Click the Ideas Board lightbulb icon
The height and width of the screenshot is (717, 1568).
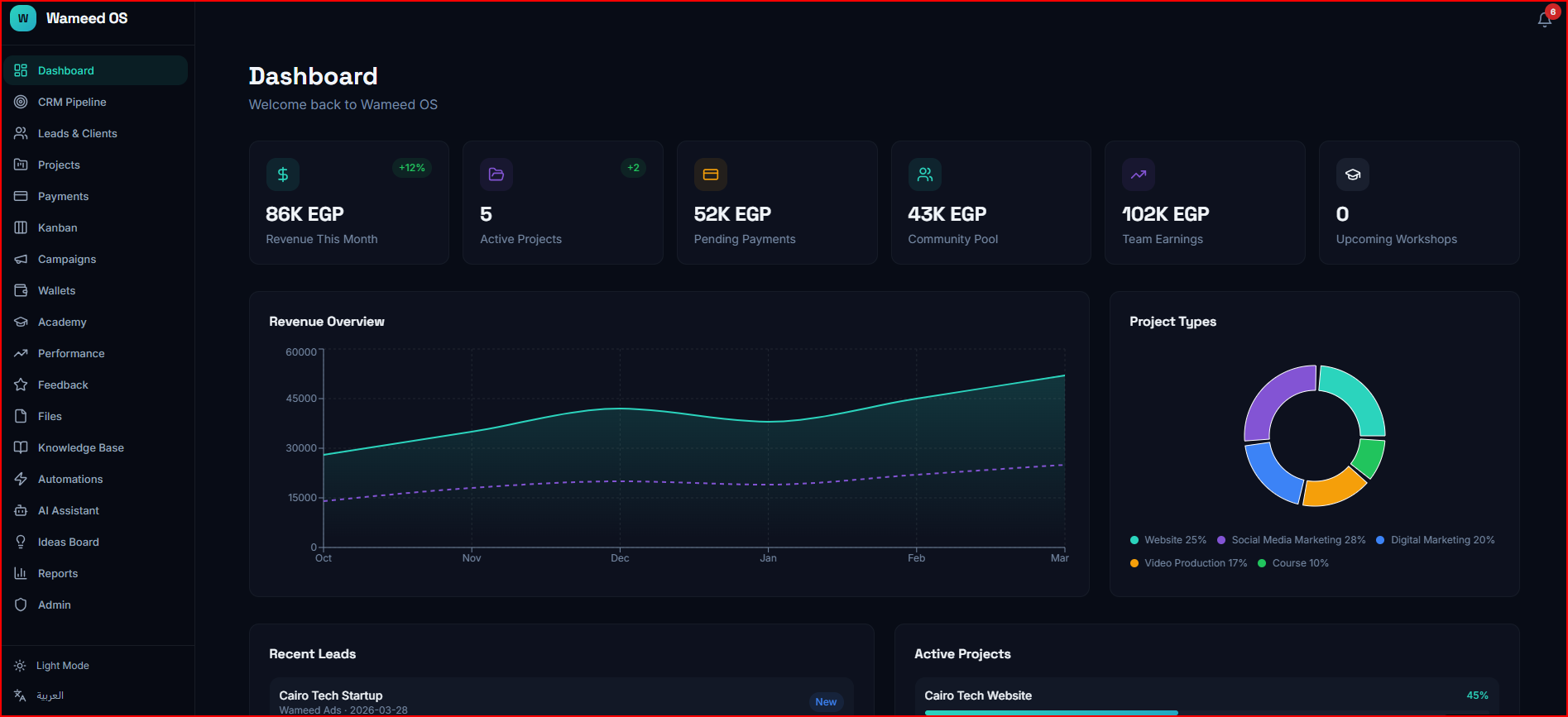click(x=21, y=542)
